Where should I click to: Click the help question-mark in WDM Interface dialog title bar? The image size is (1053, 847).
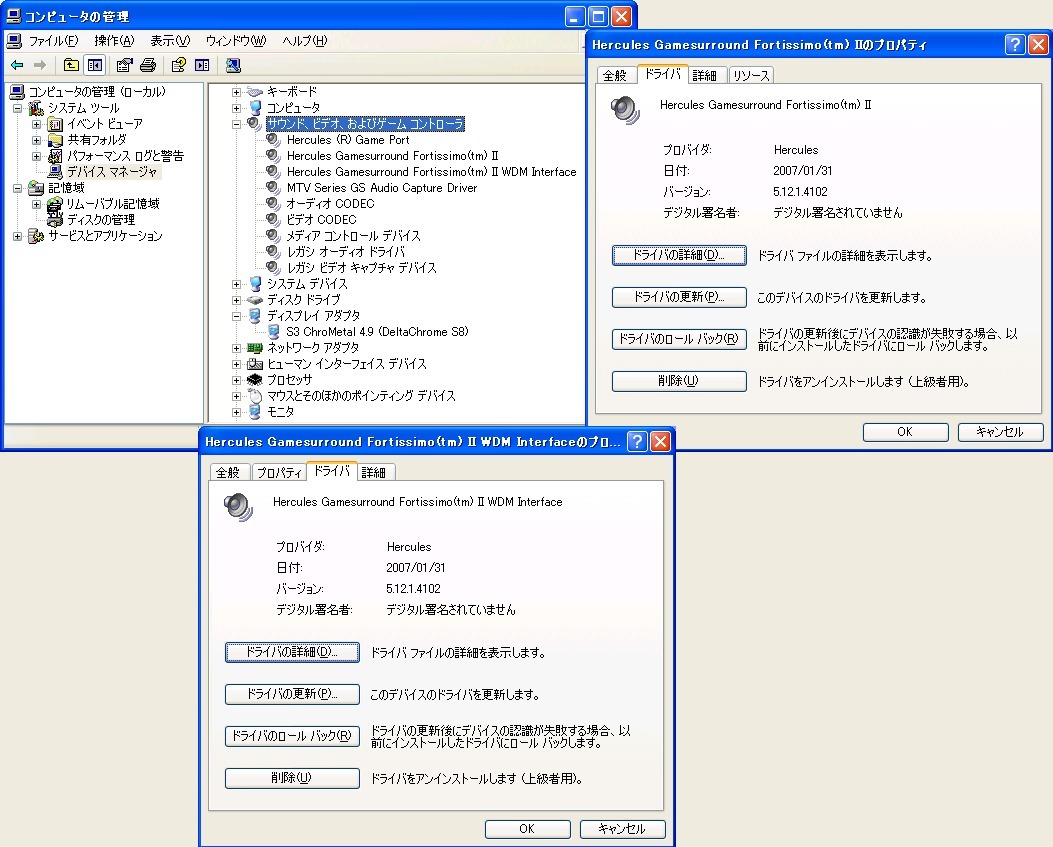click(637, 441)
